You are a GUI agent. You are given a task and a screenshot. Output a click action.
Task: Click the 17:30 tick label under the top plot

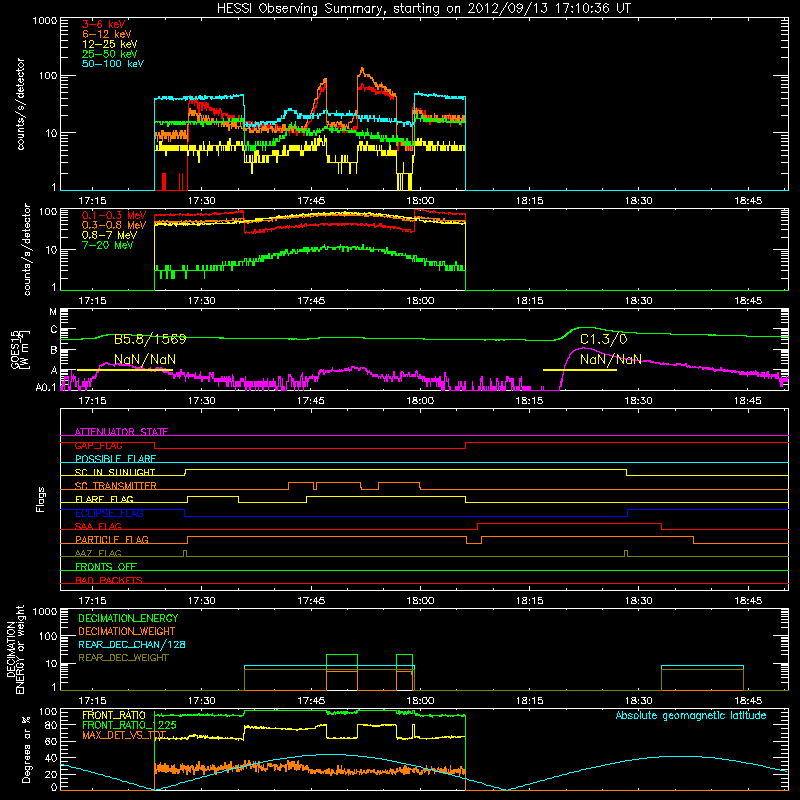coord(202,201)
